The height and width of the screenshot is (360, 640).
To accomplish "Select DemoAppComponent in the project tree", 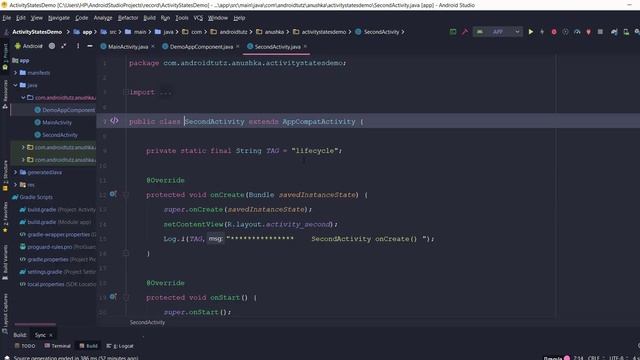I will [68, 110].
